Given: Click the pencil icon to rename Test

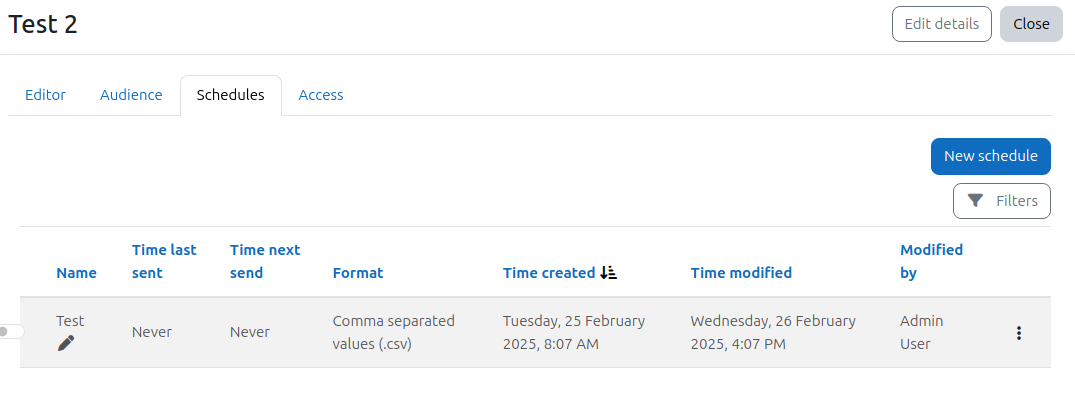Looking at the screenshot, I should 66,343.
